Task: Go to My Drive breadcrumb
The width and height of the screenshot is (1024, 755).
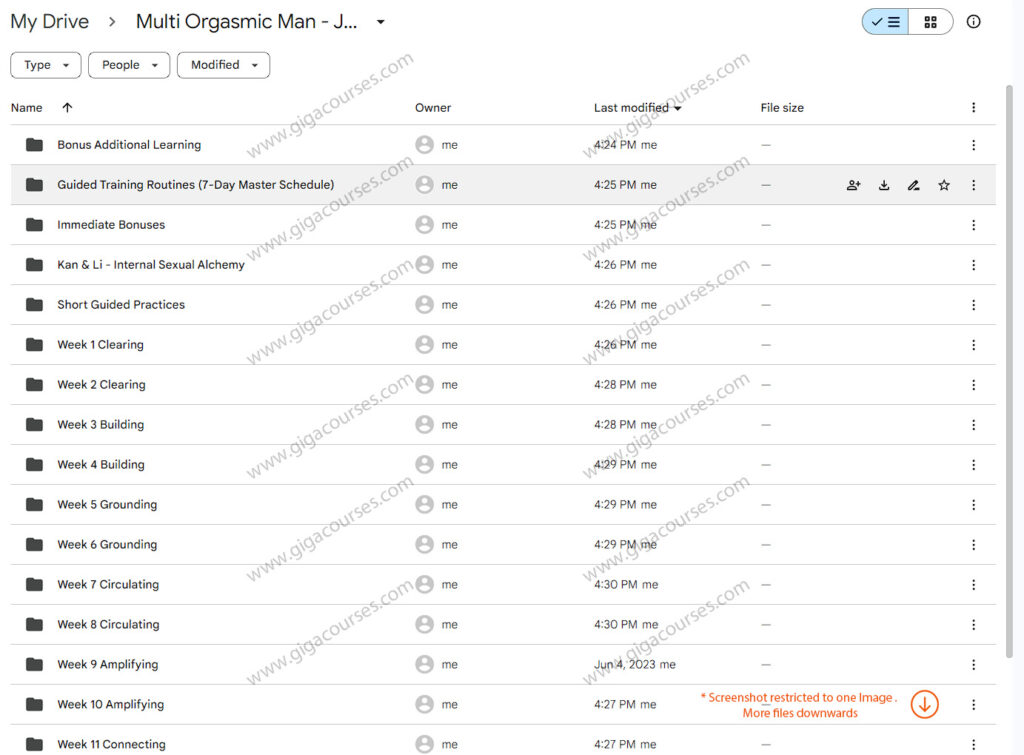Action: tap(49, 22)
